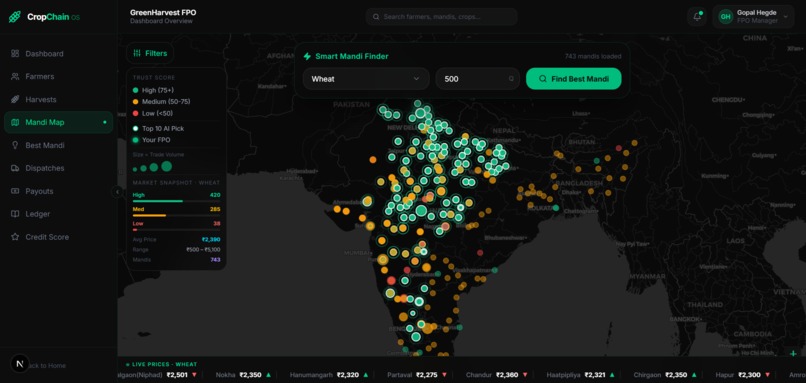806x383 pixels.
Task: Click the sliders icon on Filters button
Action: (x=137, y=53)
